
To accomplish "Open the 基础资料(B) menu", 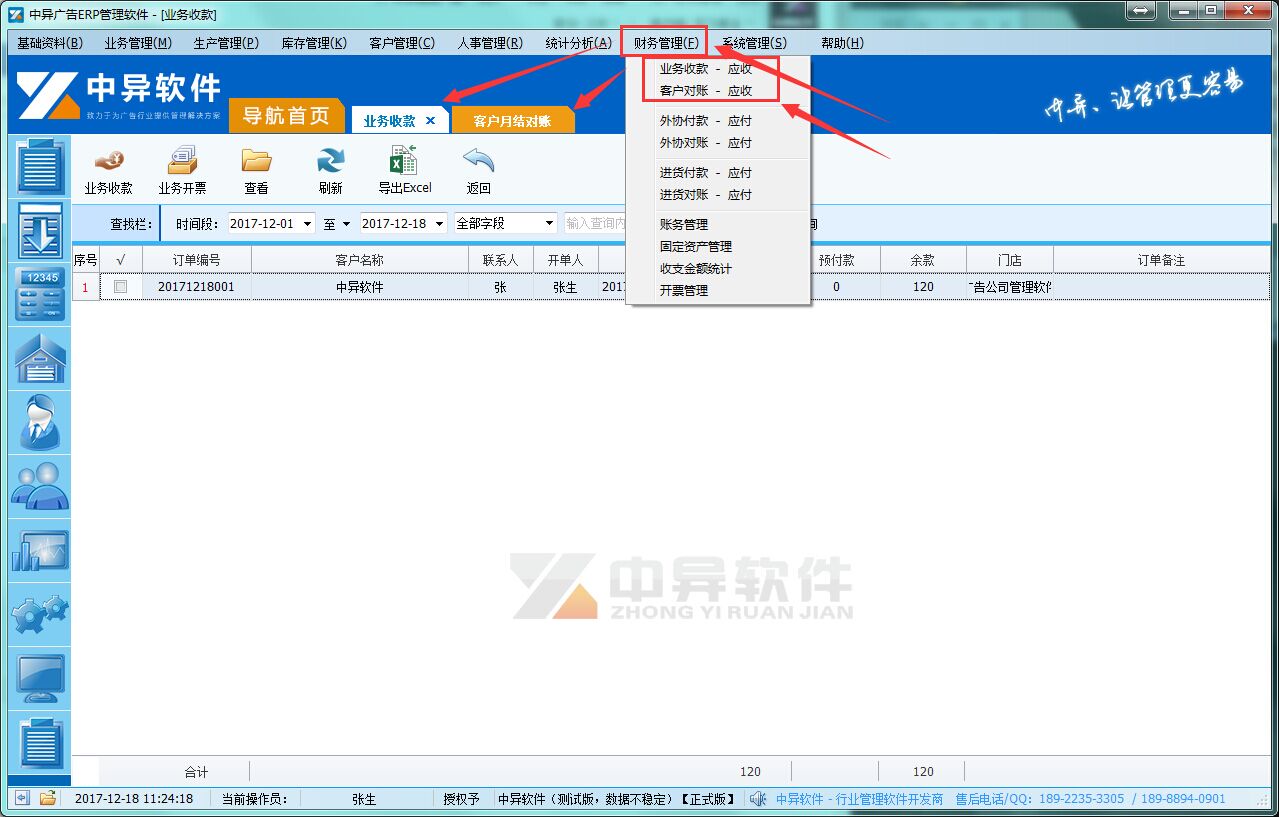I will tap(50, 43).
